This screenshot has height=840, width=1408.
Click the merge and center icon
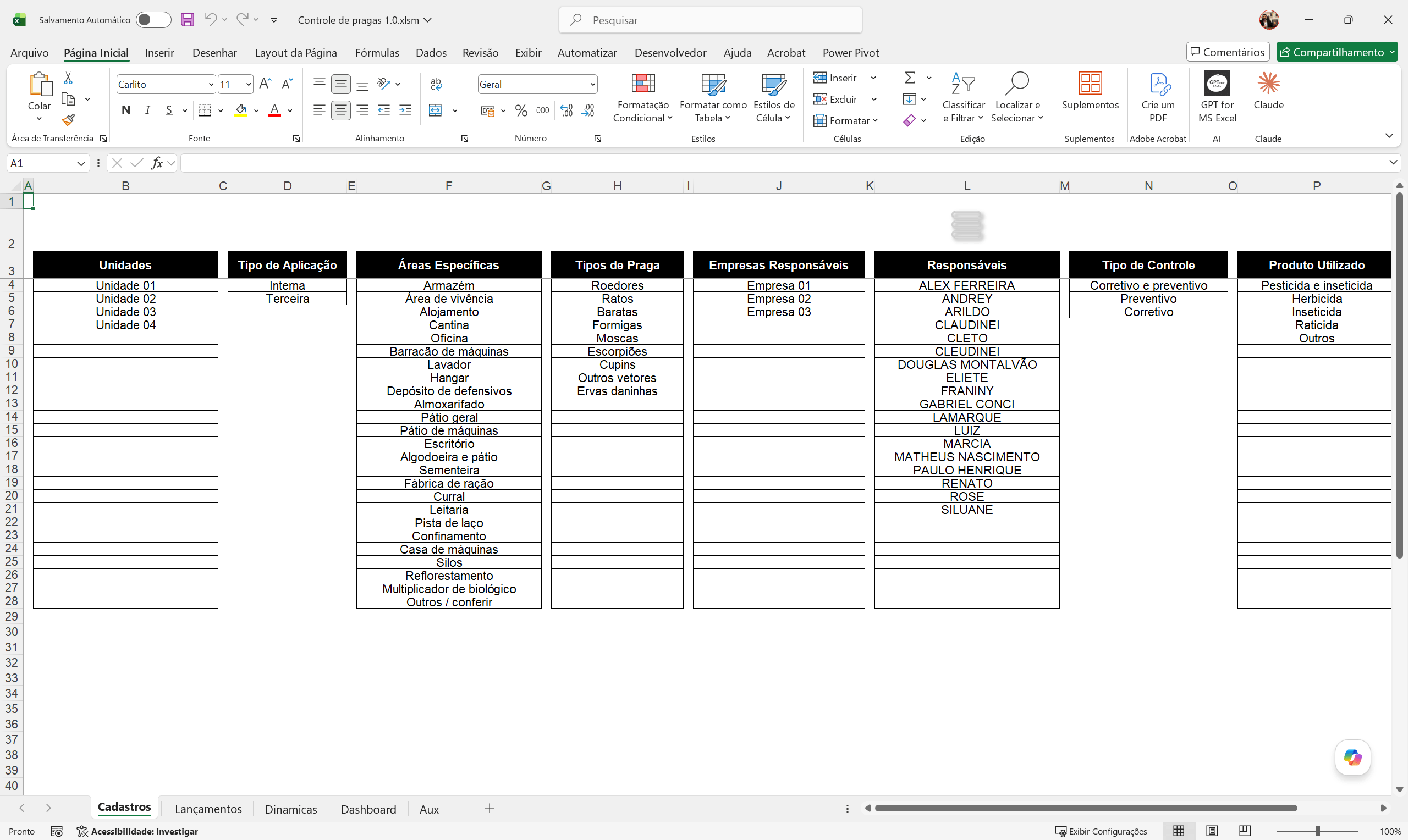[x=436, y=110]
